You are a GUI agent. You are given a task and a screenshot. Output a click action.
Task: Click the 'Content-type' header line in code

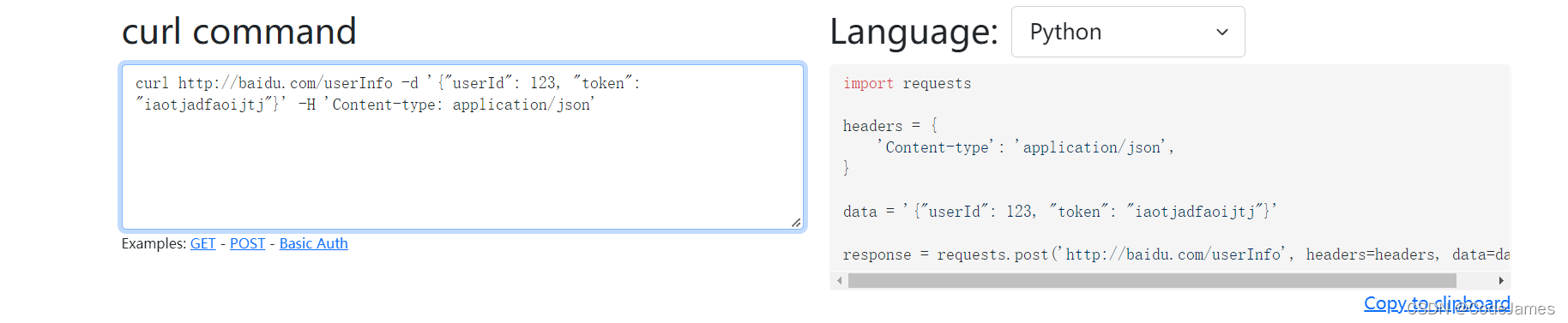1025,147
